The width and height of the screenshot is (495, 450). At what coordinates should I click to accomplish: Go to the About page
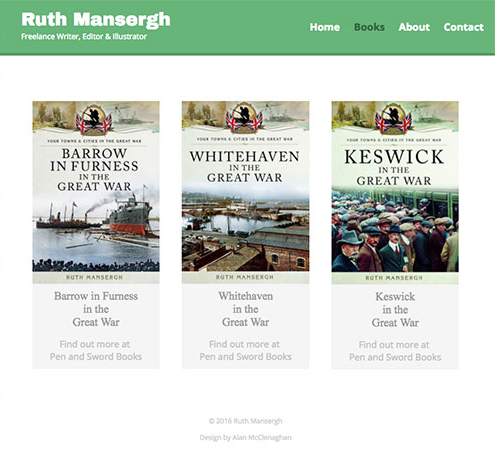[414, 27]
